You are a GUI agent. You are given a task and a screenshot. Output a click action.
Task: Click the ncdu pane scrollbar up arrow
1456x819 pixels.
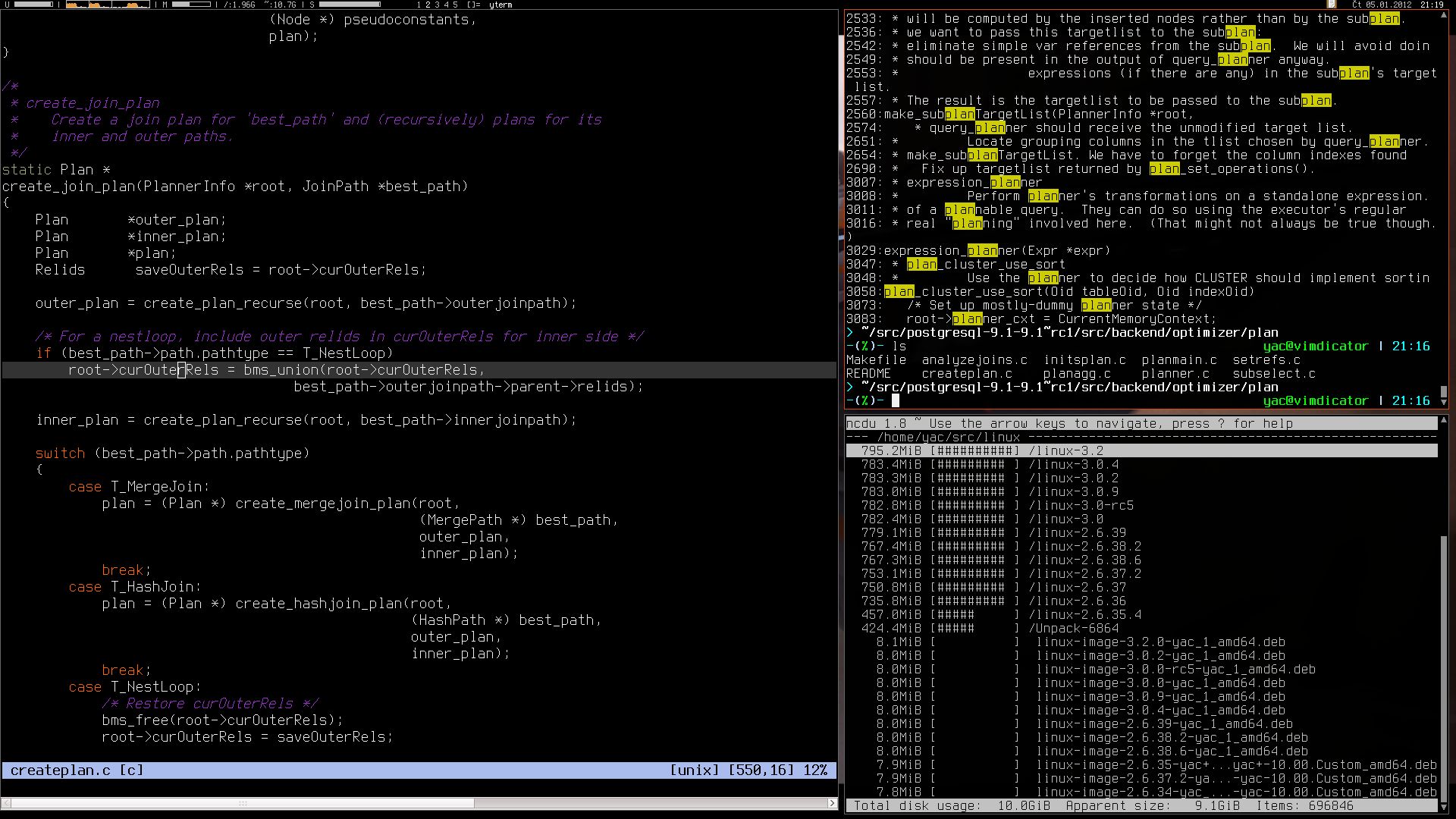click(x=1444, y=420)
